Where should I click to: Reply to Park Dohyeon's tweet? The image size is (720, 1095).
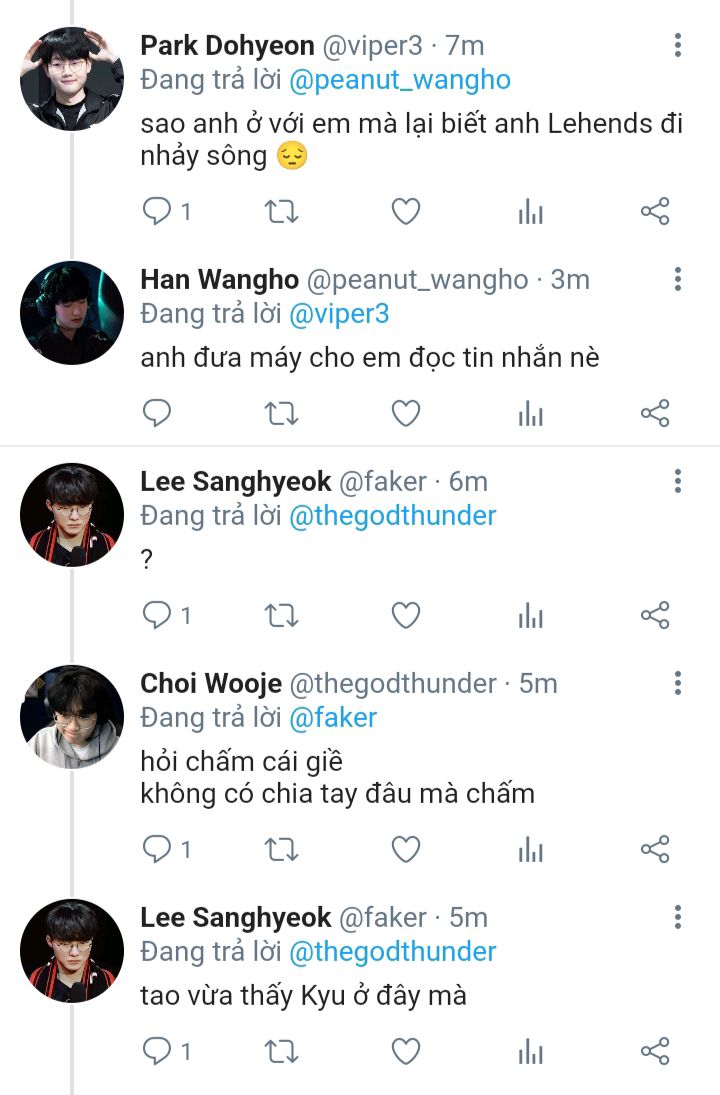click(156, 211)
